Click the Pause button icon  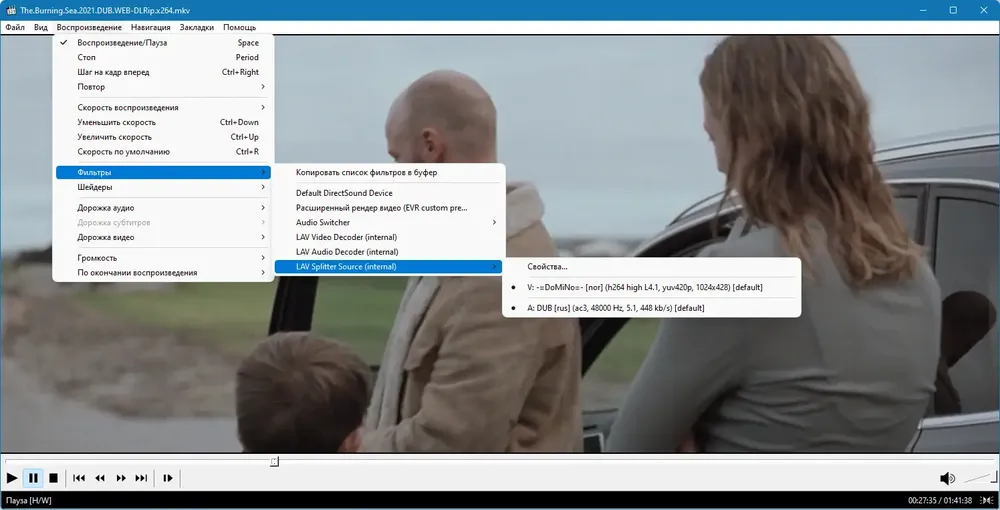(33, 477)
